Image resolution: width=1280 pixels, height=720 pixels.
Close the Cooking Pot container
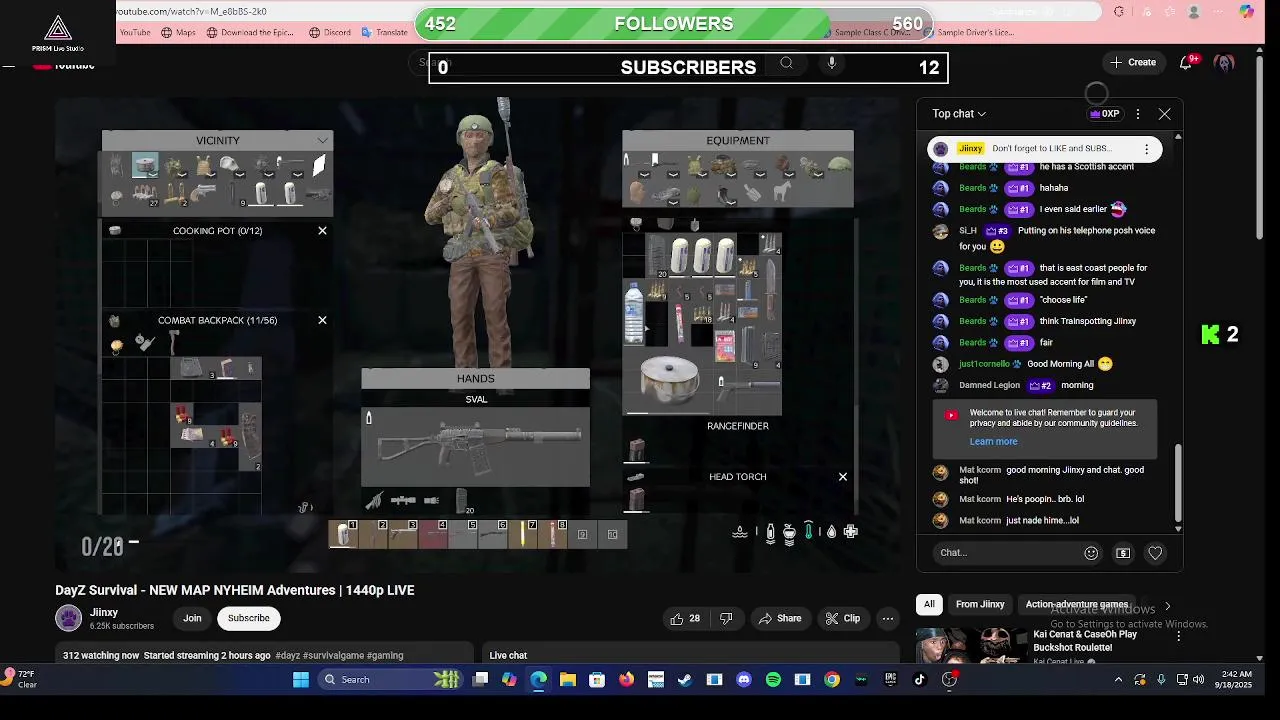point(322,231)
